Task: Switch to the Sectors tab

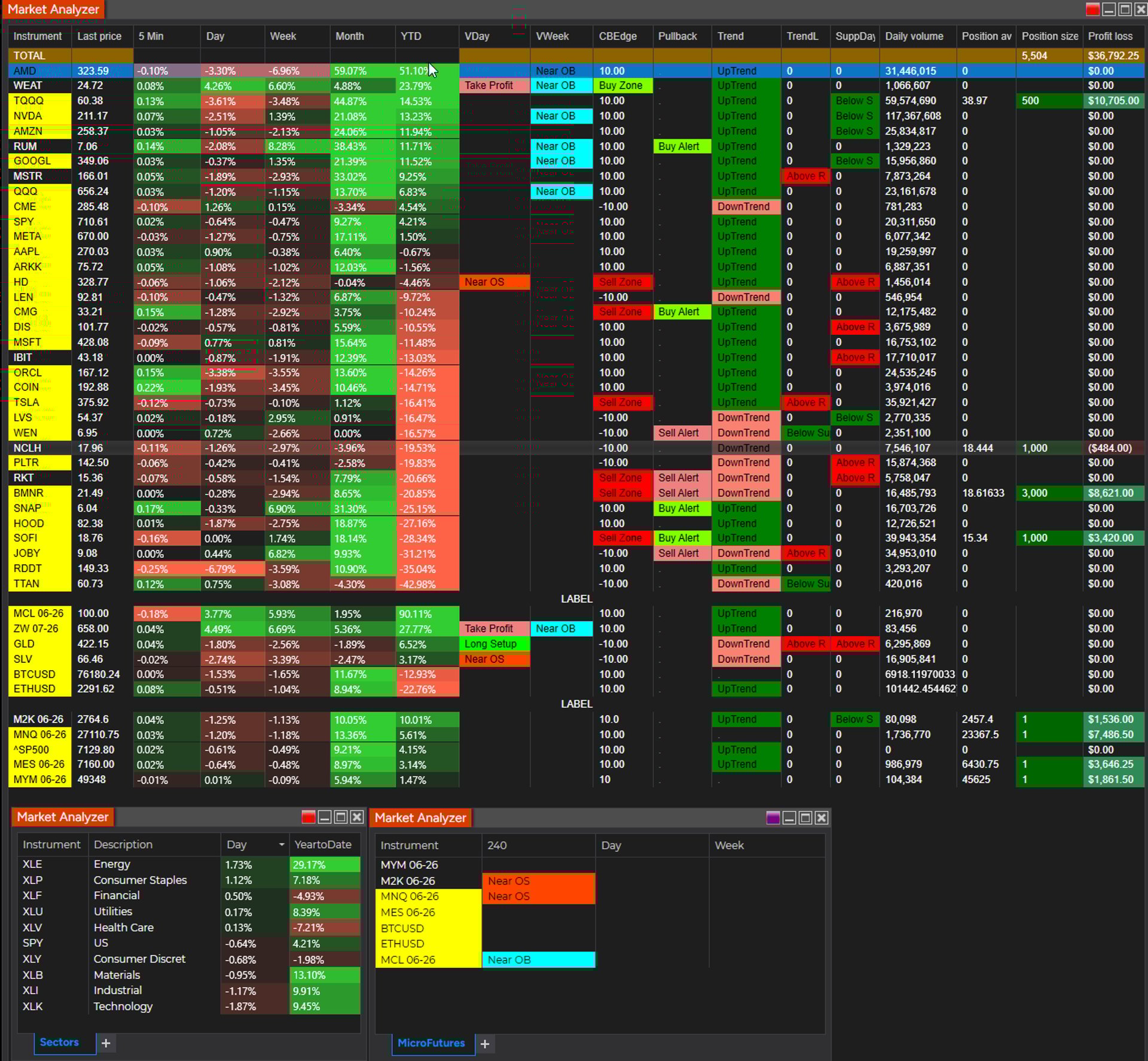Action: [59, 1042]
